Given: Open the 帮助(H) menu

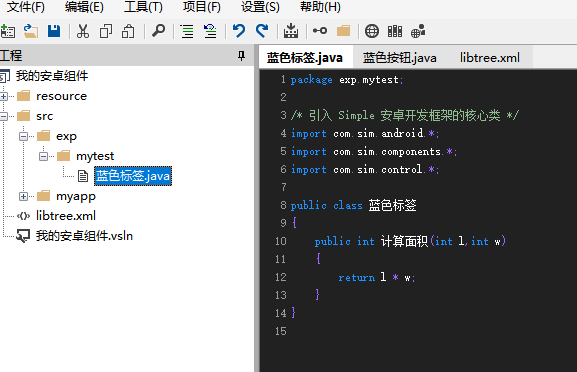Looking at the screenshot, I should pyautogui.click(x=320, y=7).
